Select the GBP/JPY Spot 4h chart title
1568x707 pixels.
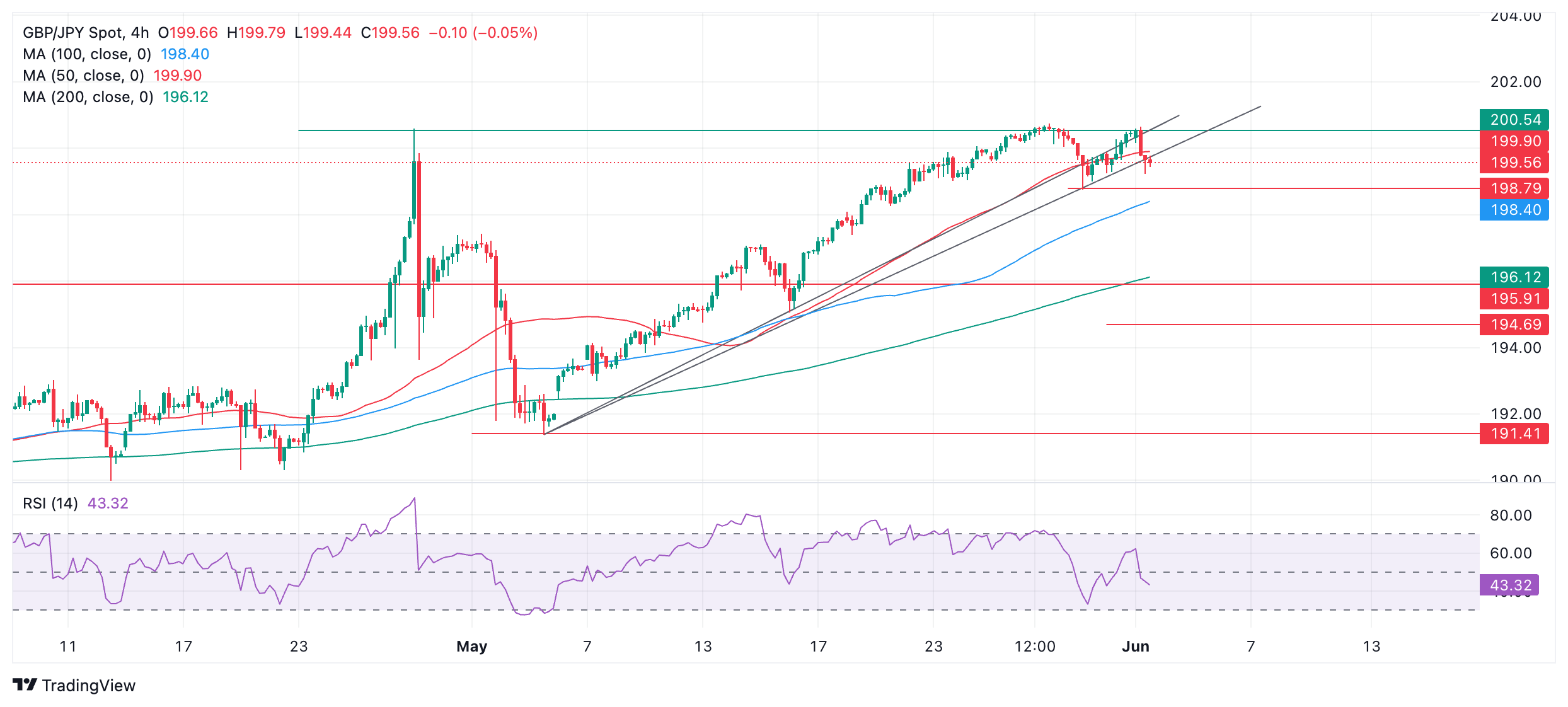pyautogui.click(x=86, y=33)
